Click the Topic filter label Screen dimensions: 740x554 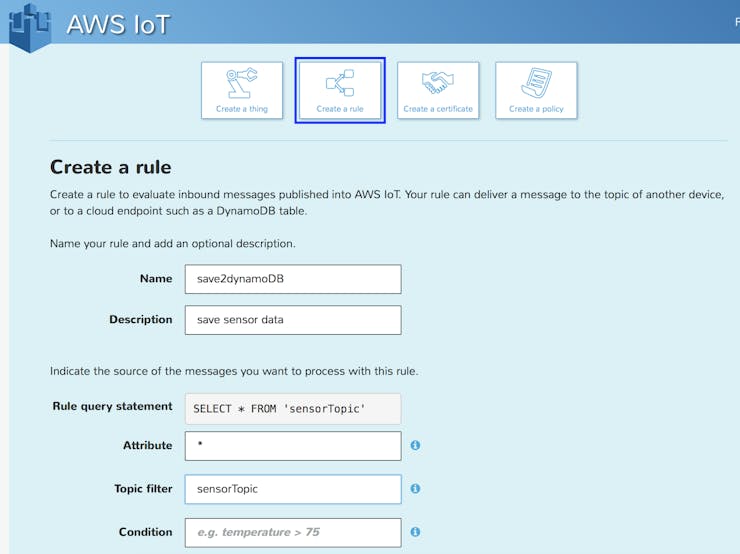pos(143,488)
